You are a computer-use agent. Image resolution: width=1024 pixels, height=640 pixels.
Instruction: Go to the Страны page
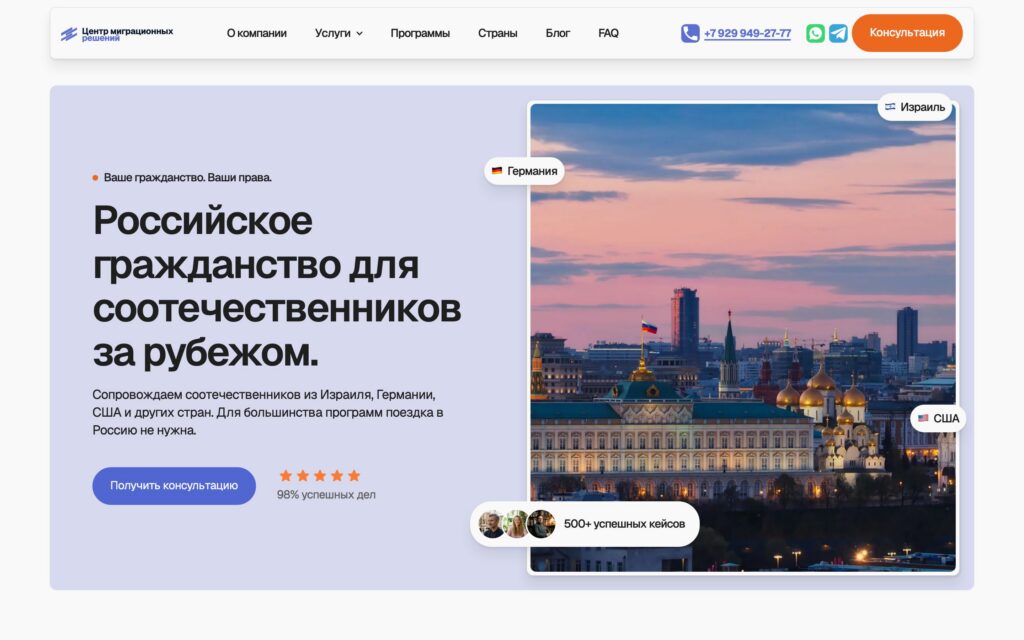pyautogui.click(x=498, y=33)
